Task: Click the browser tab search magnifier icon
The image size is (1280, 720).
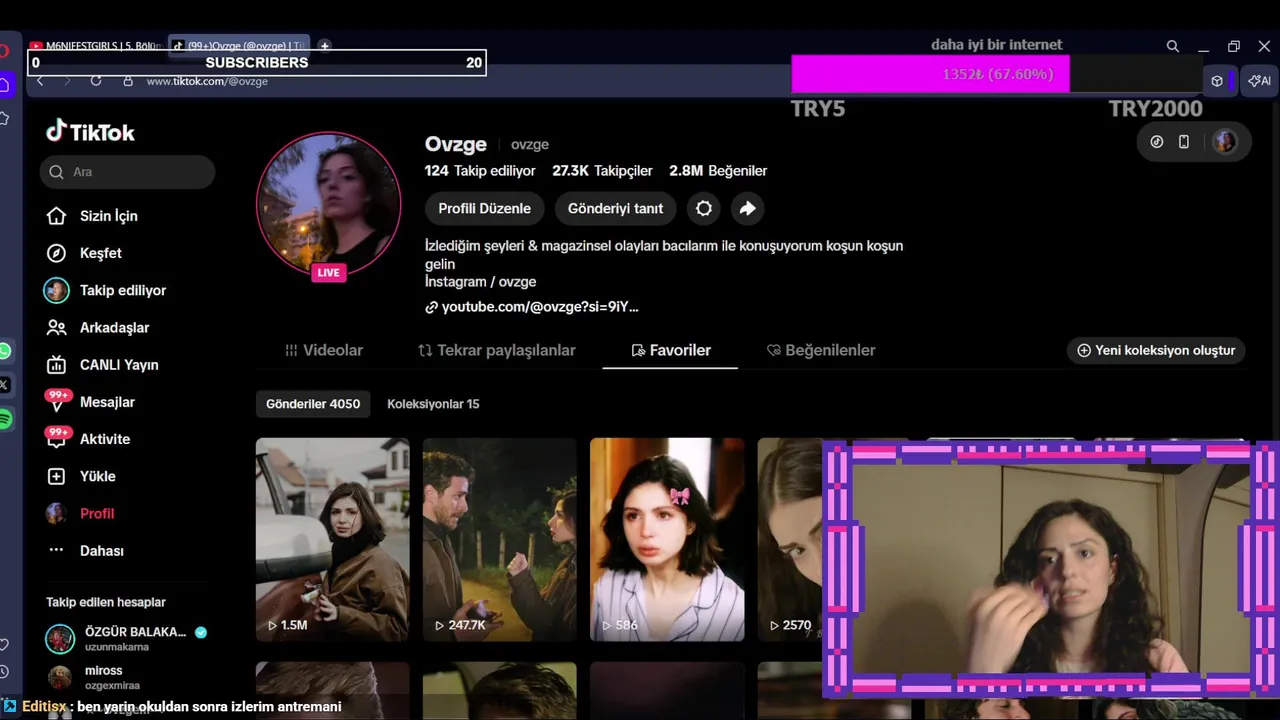Action: [1173, 46]
